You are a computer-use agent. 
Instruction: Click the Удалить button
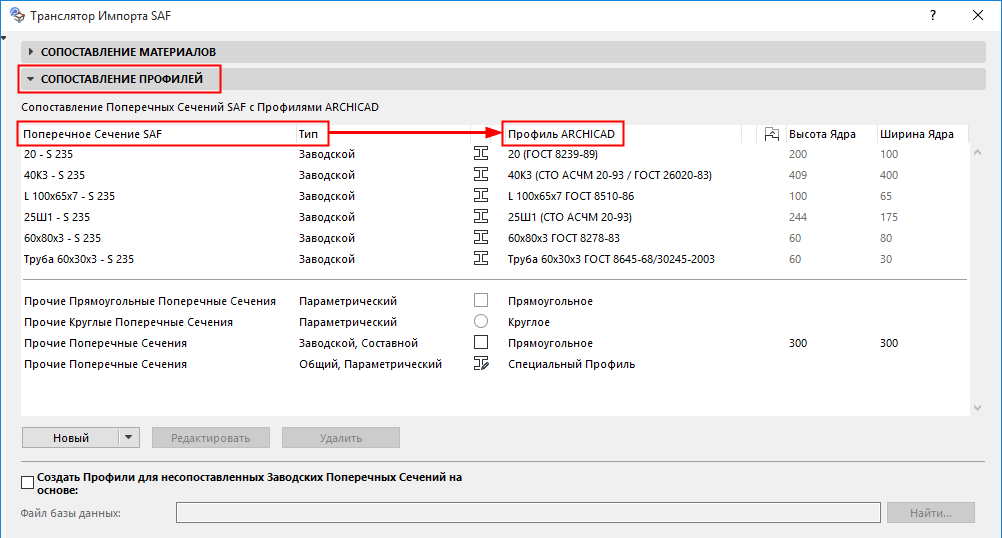(340, 437)
